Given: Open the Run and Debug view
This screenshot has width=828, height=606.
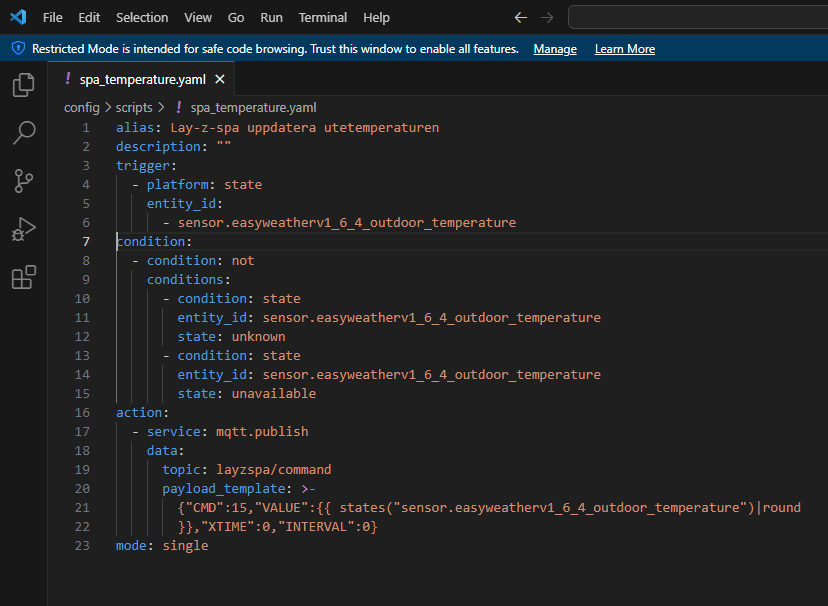Looking at the screenshot, I should pos(23,229).
